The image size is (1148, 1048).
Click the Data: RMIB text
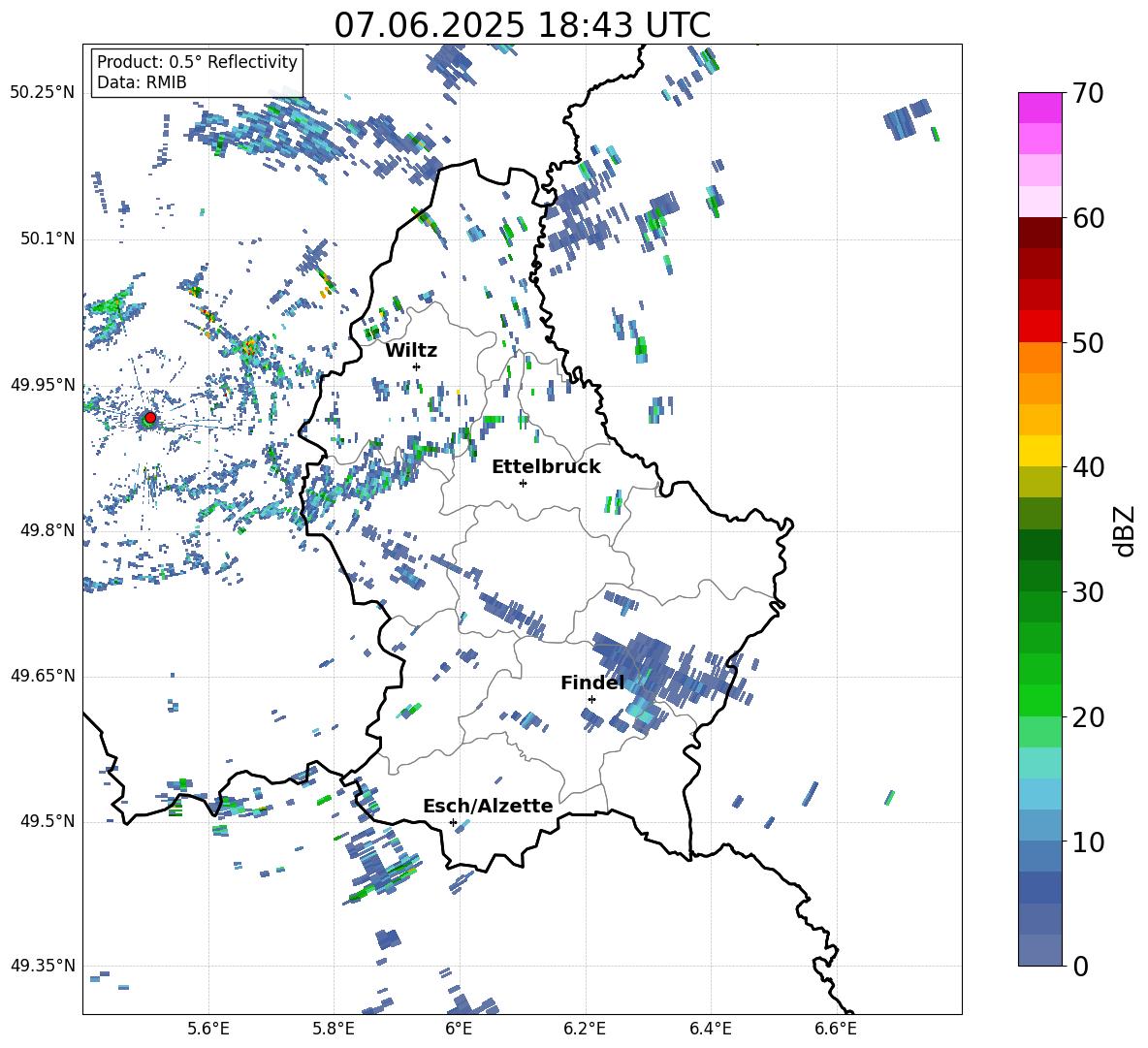pos(142,82)
